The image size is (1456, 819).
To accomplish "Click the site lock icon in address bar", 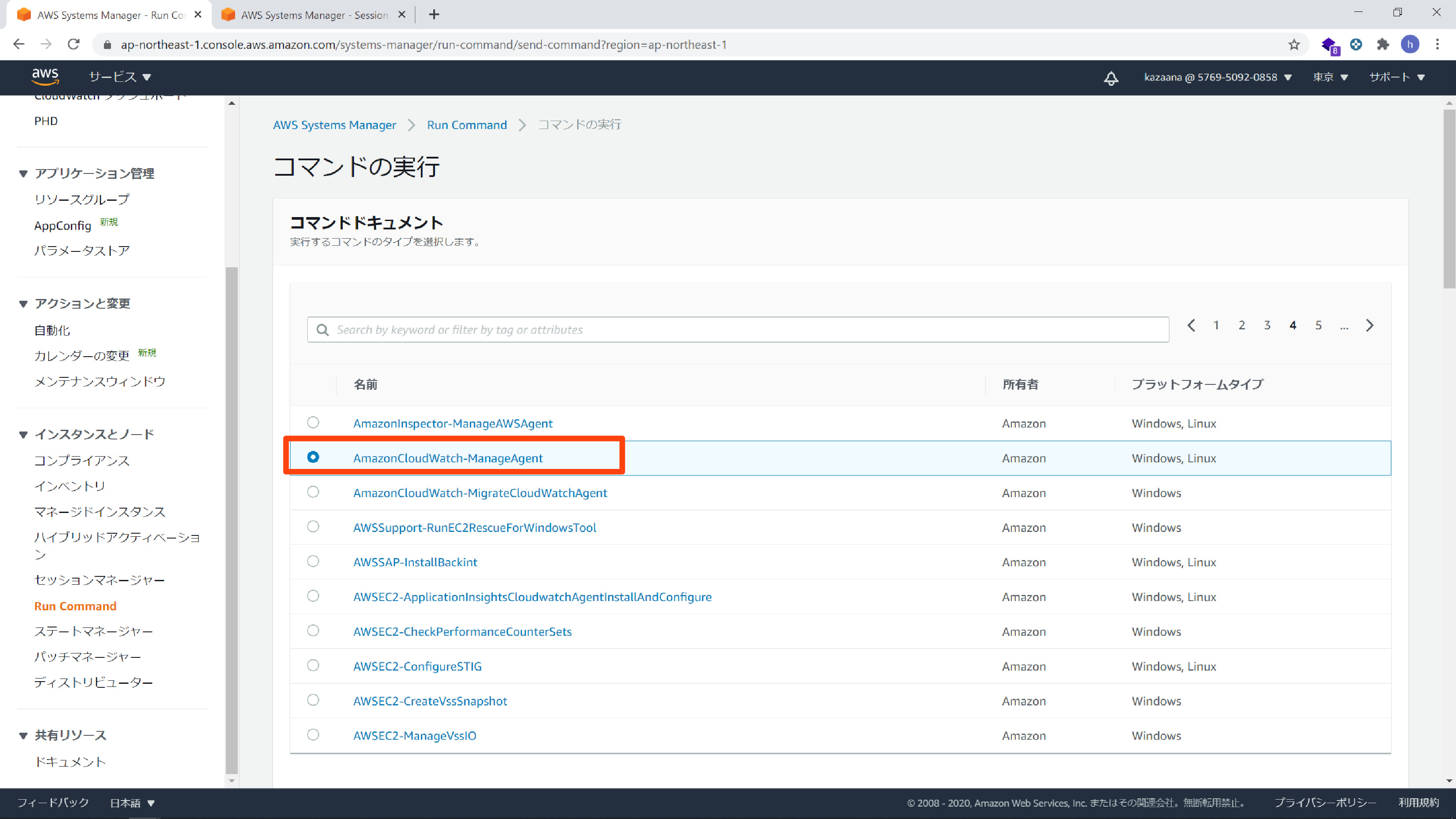I will pyautogui.click(x=107, y=44).
